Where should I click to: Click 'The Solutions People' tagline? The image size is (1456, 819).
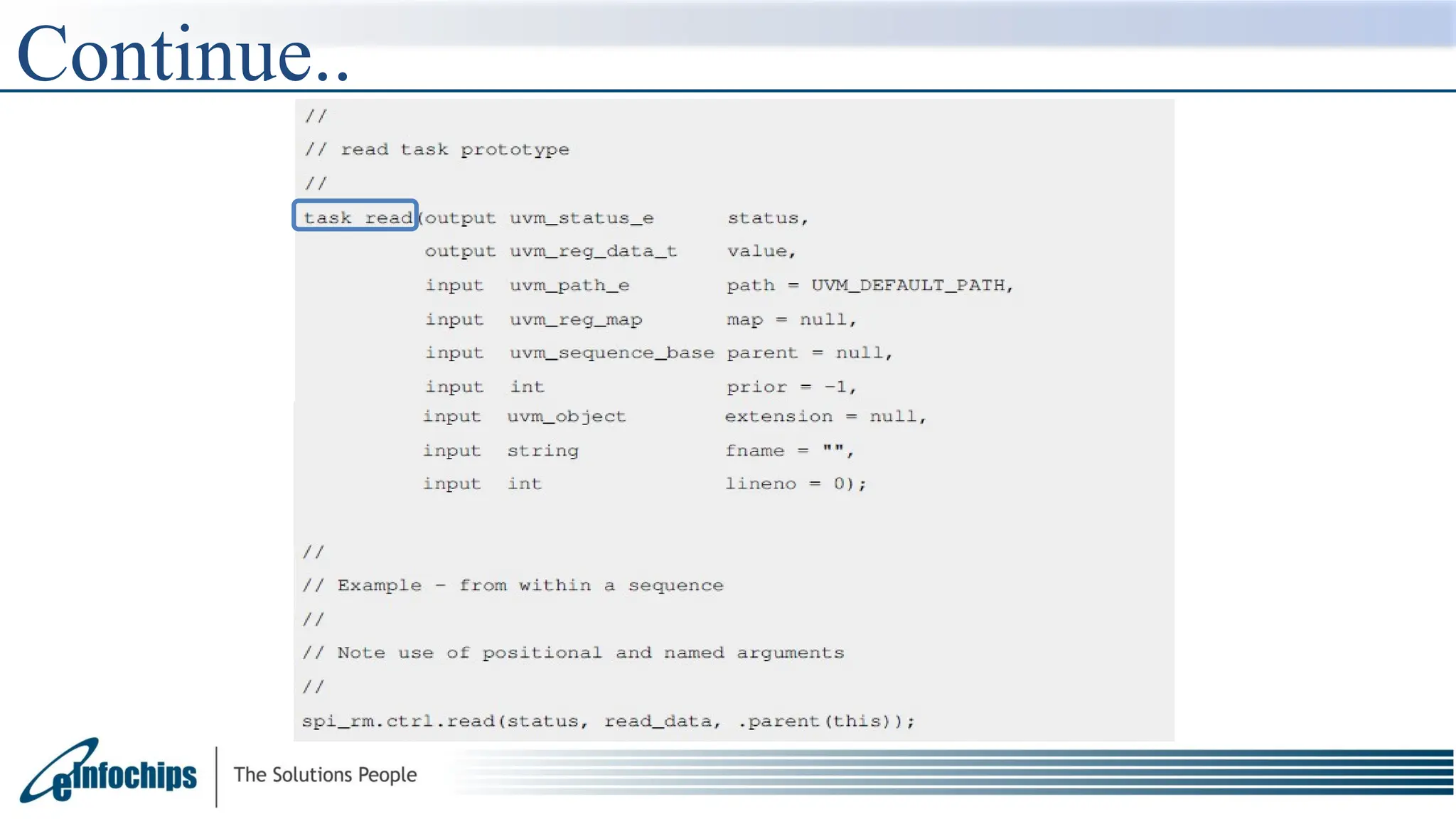[325, 774]
